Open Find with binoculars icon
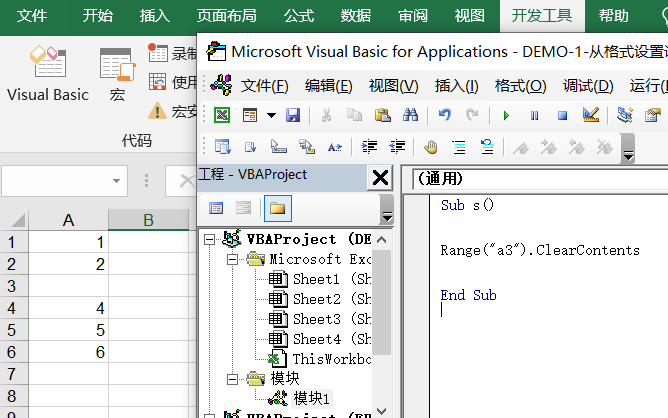668x418 pixels. coord(410,115)
